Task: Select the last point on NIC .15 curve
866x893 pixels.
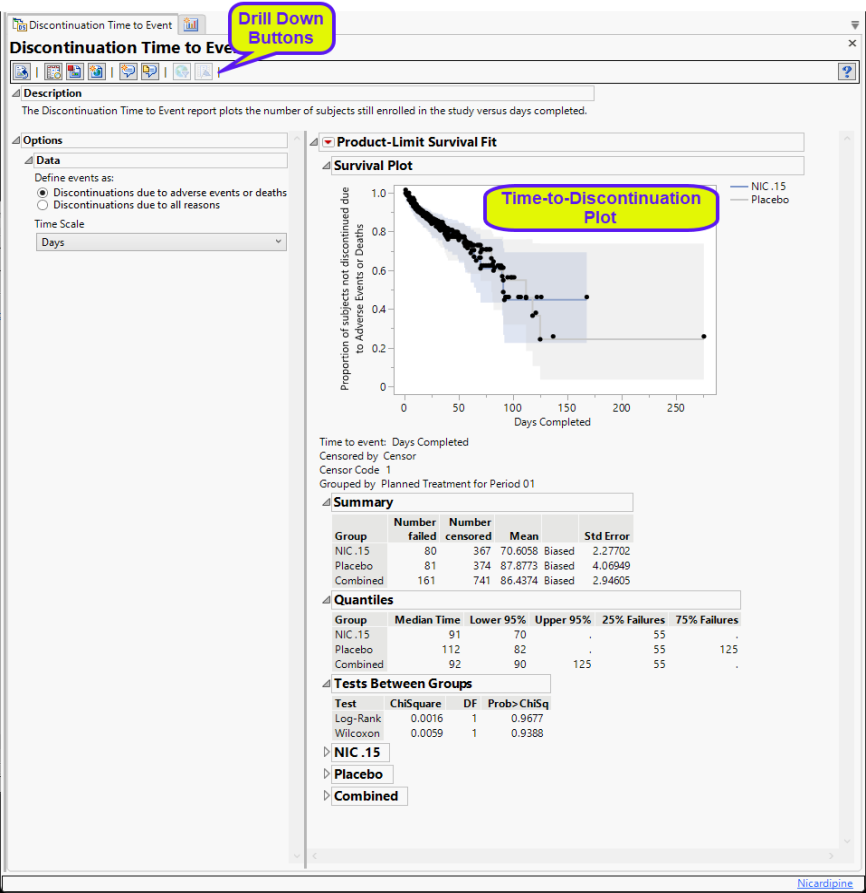Action: coord(586,297)
